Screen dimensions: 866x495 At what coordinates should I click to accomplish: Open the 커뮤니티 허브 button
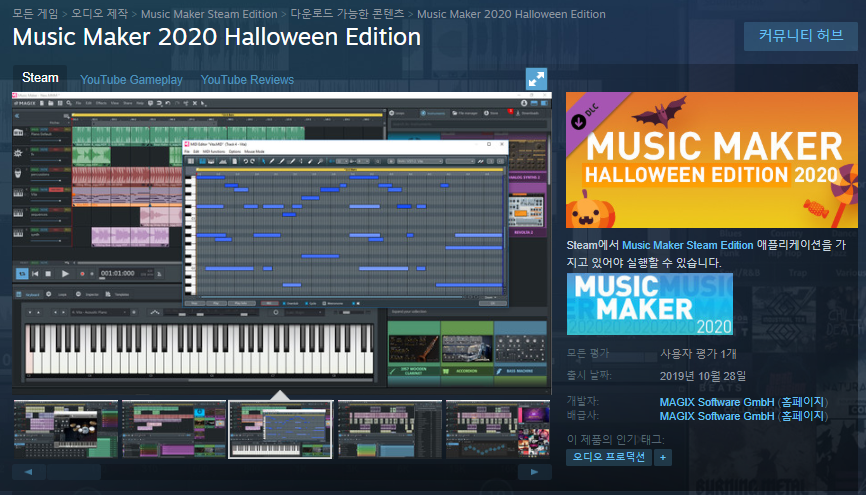[800, 36]
